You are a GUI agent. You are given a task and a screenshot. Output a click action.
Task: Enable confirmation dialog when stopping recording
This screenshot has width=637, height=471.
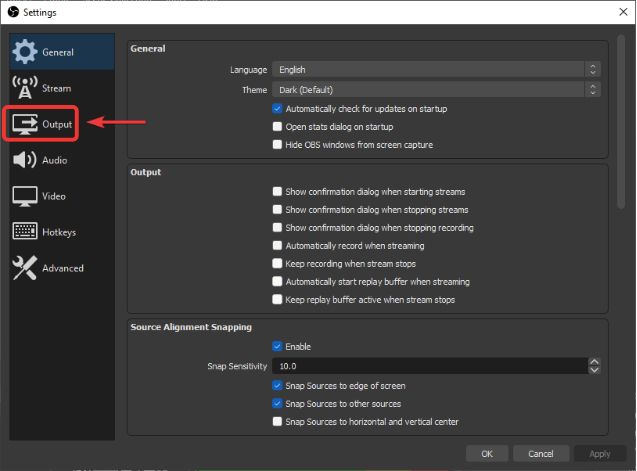(x=277, y=227)
